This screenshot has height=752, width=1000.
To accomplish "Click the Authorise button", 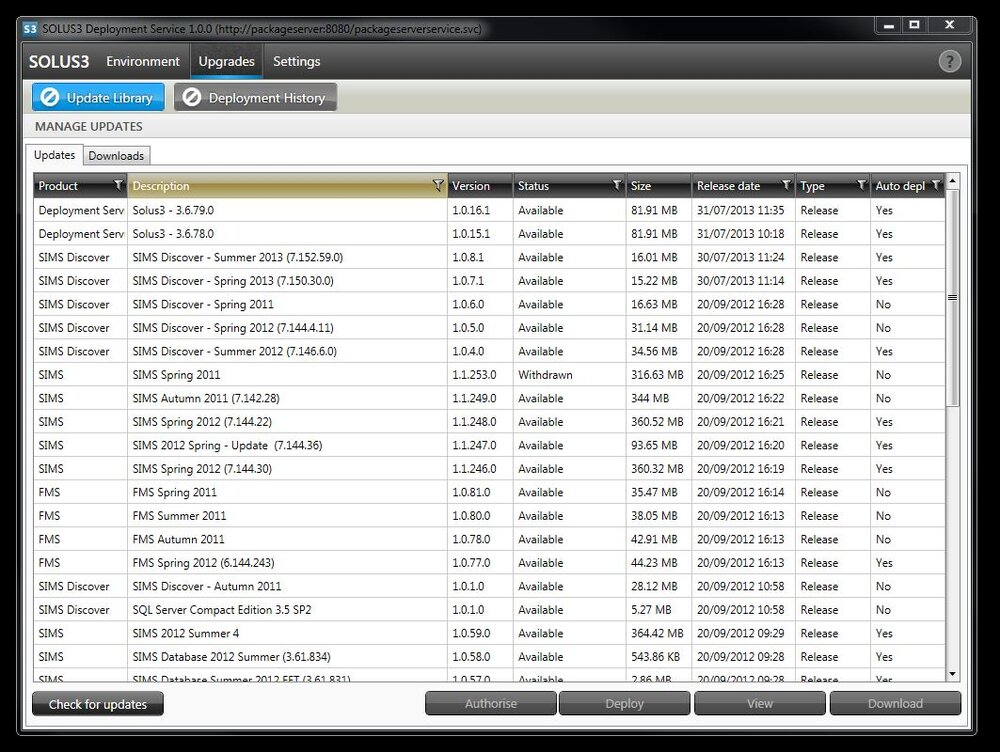I will tap(491, 704).
